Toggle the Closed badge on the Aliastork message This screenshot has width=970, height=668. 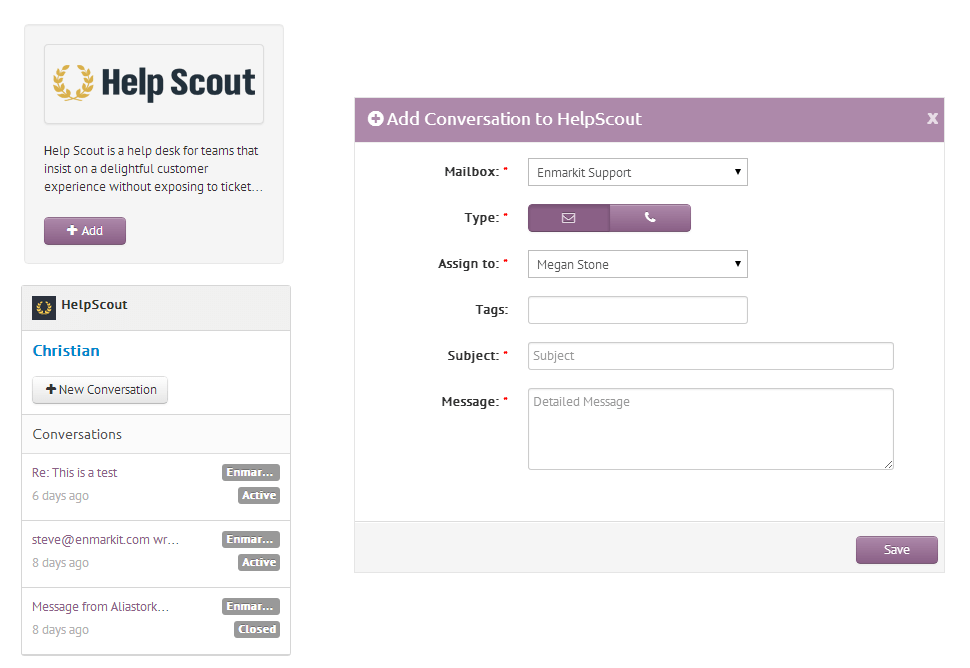pos(256,629)
